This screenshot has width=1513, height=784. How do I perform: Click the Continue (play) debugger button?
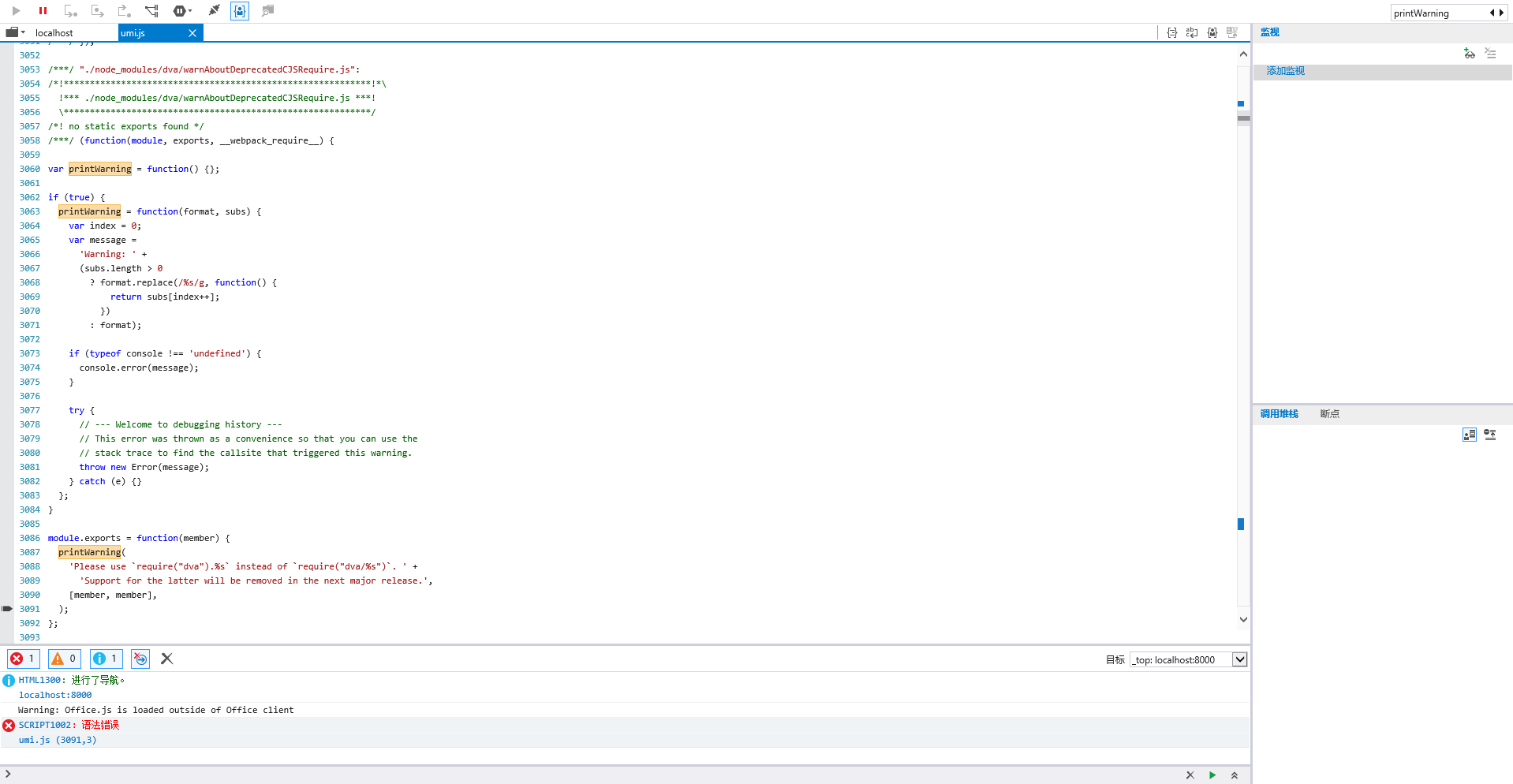(16, 11)
